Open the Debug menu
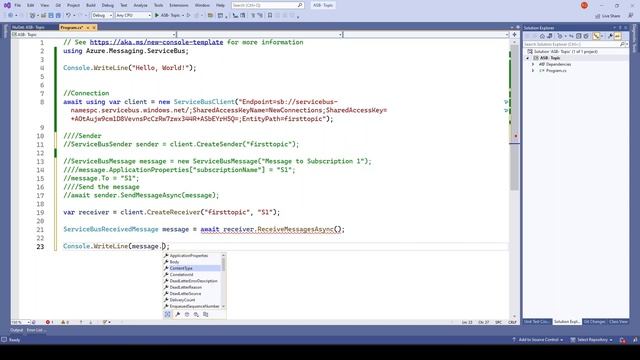 pyautogui.click(x=108, y=5)
